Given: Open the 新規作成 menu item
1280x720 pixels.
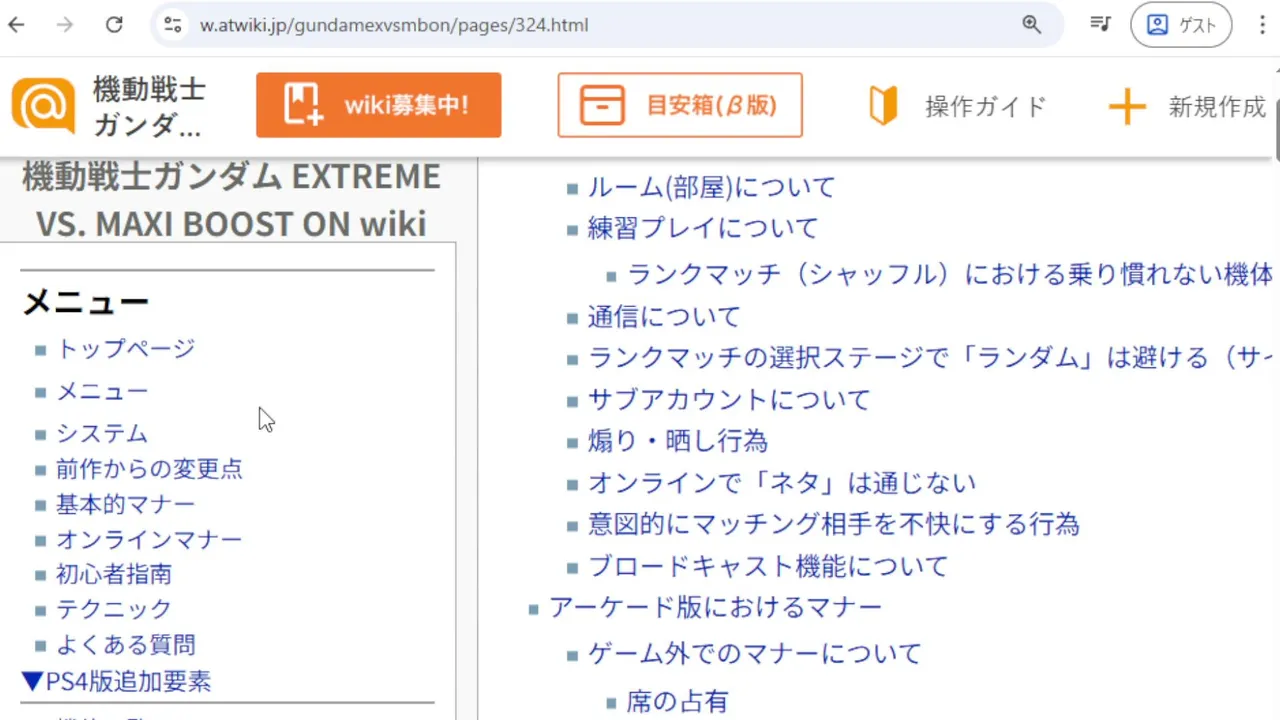Looking at the screenshot, I should [1217, 106].
